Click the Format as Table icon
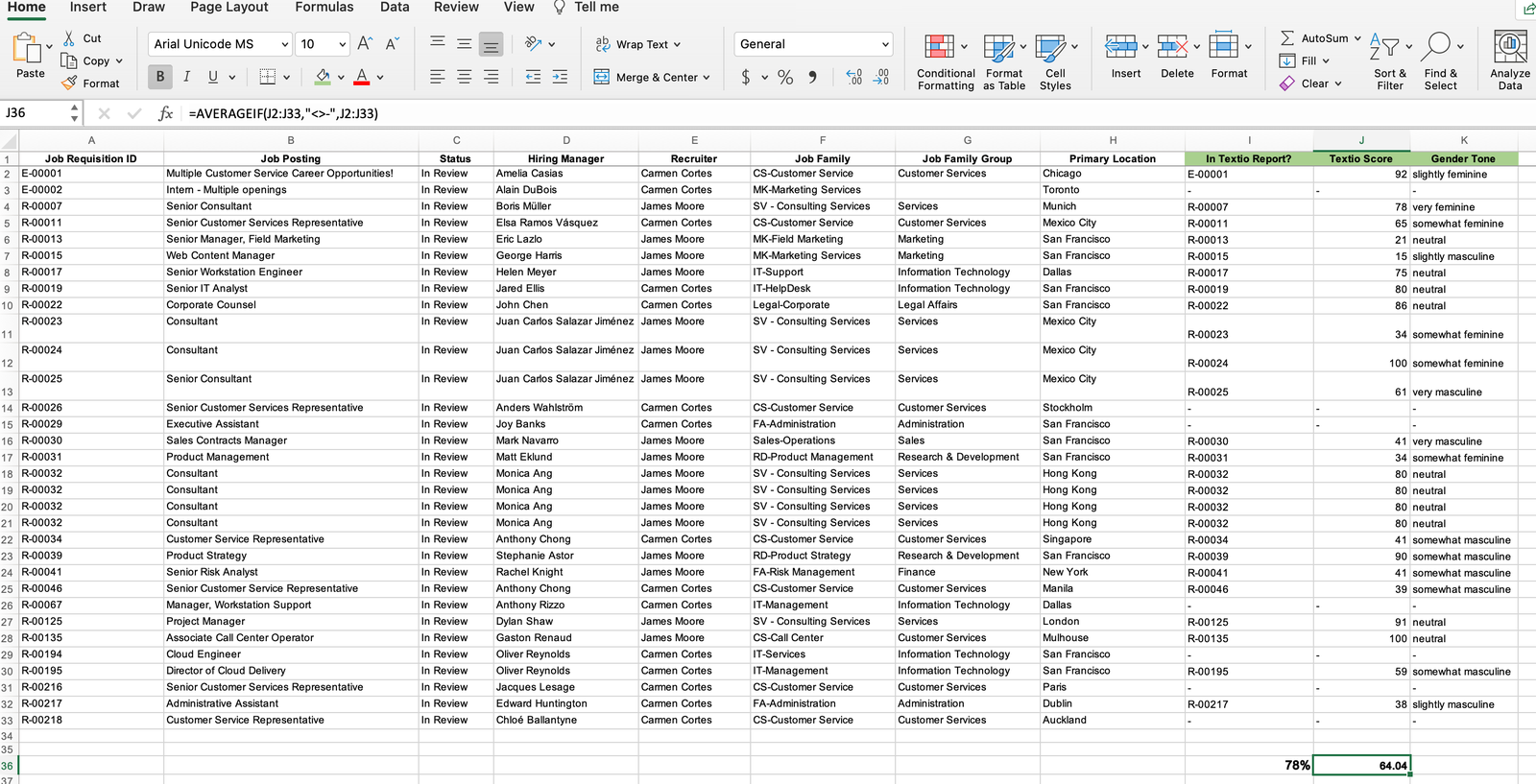The image size is (1536, 784). pyautogui.click(x=998, y=48)
